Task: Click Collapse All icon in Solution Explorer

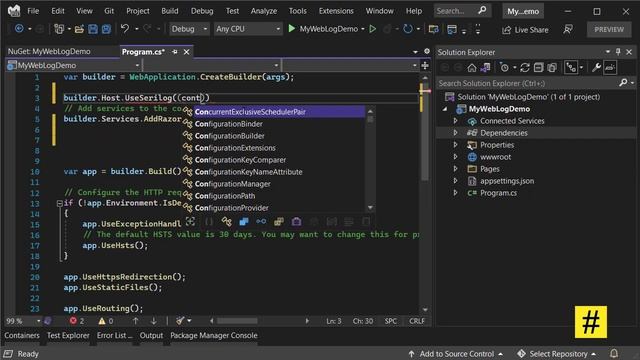Action: (x=538, y=68)
